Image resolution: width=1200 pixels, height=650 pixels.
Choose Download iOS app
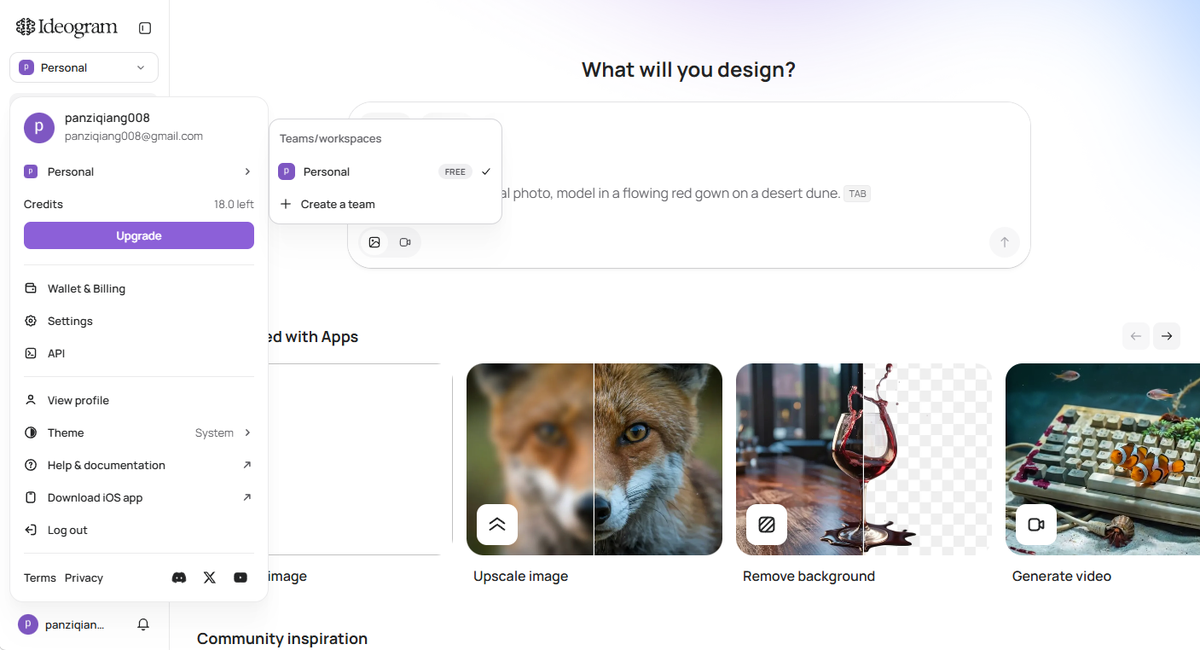click(x=139, y=497)
